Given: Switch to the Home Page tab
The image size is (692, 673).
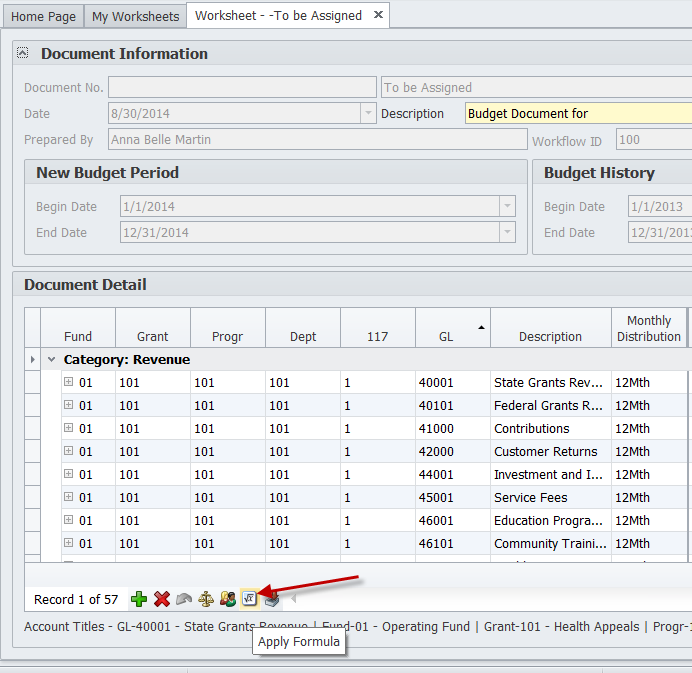Looking at the screenshot, I should [43, 16].
